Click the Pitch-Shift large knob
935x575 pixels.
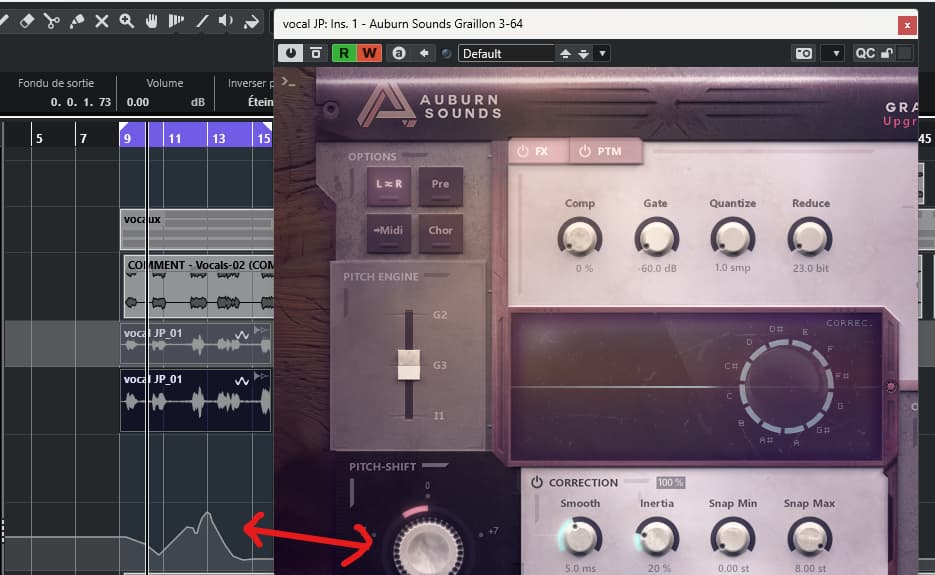coord(427,549)
